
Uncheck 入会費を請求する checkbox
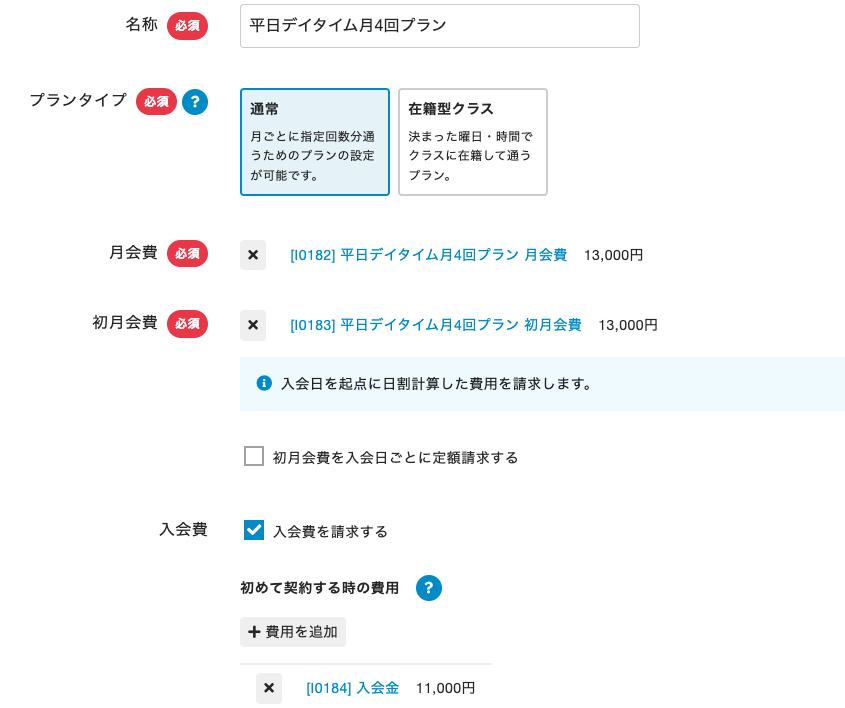coord(254,530)
